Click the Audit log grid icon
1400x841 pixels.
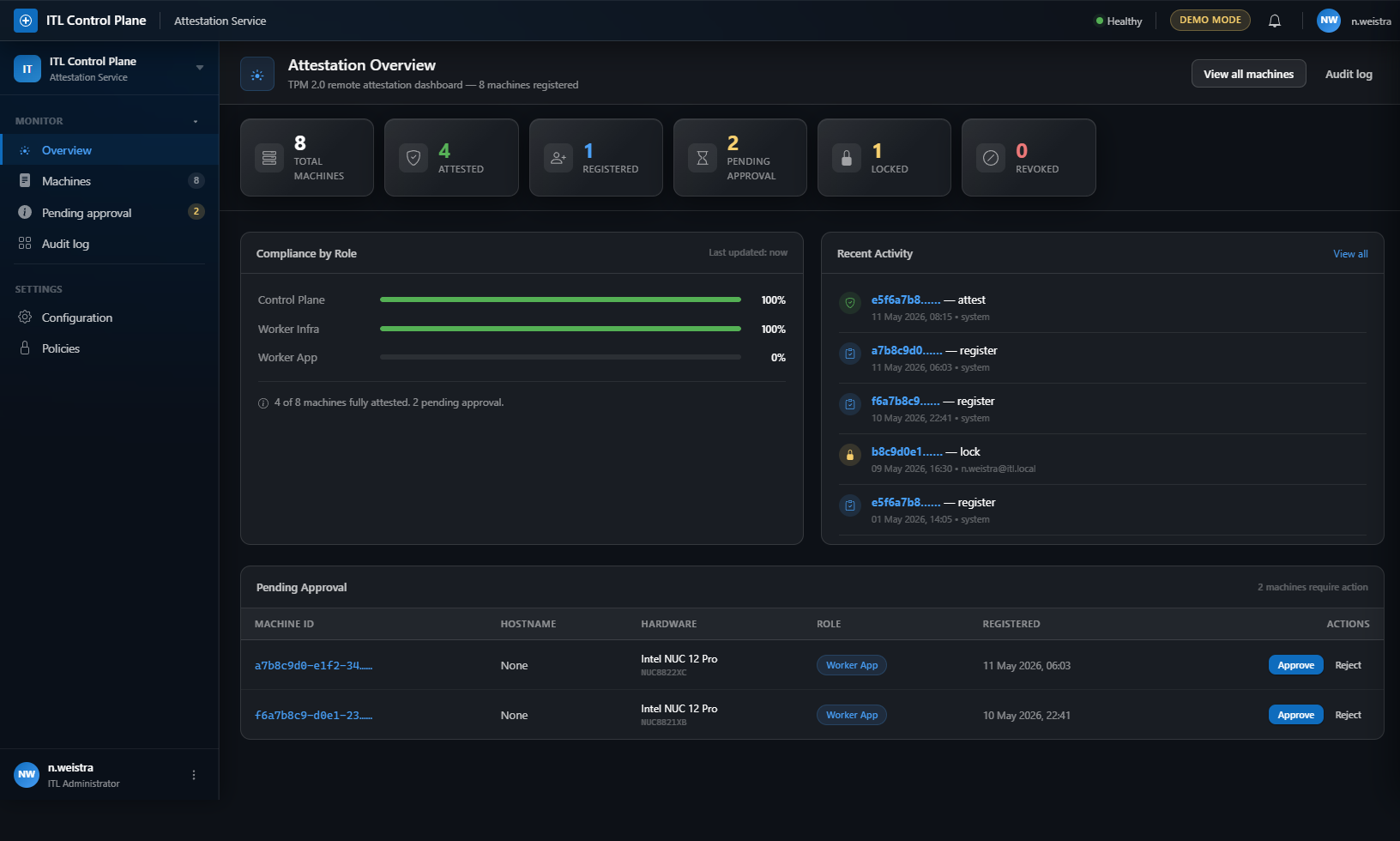pos(25,244)
